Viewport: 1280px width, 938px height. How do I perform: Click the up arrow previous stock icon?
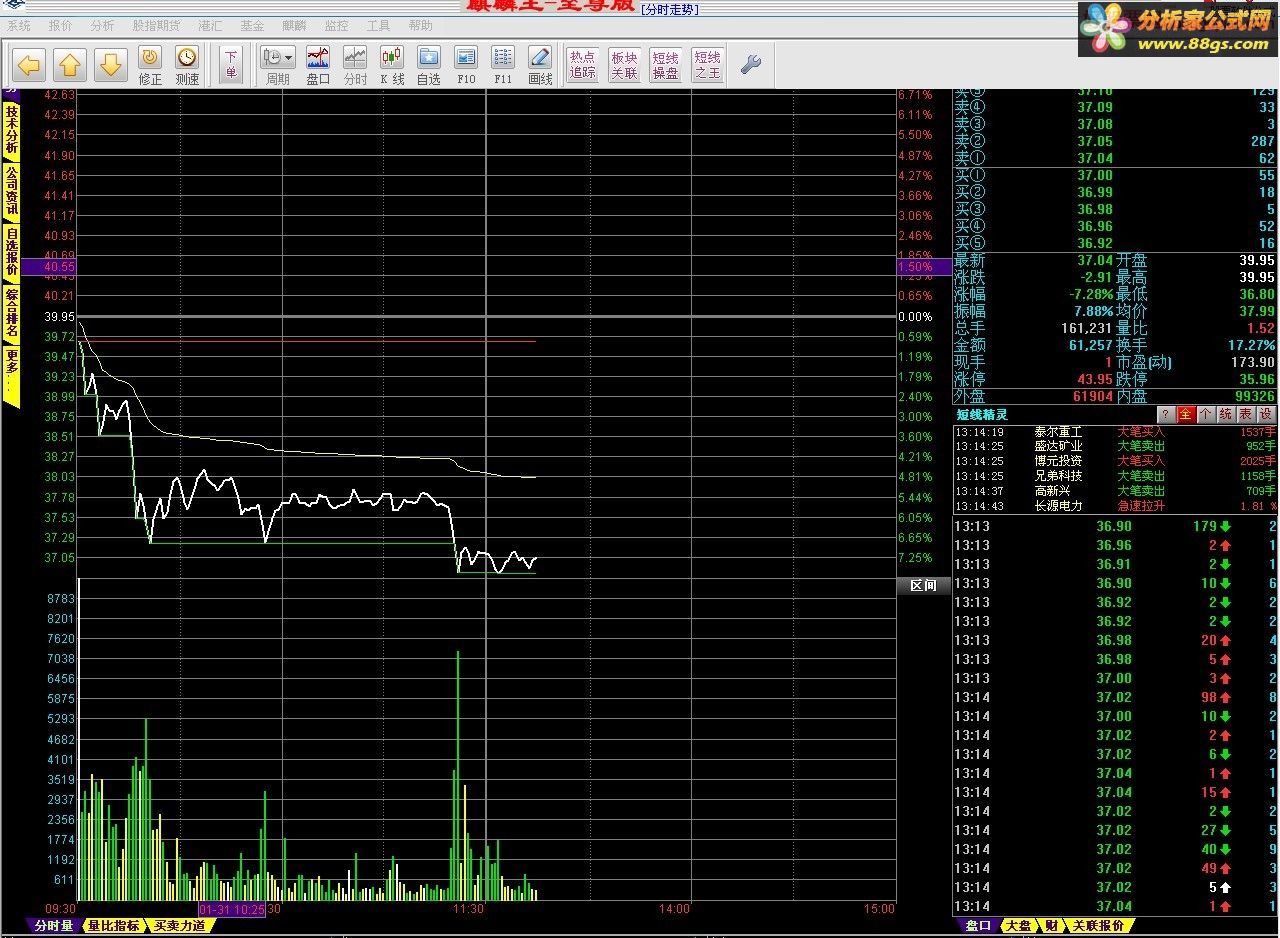(x=70, y=66)
